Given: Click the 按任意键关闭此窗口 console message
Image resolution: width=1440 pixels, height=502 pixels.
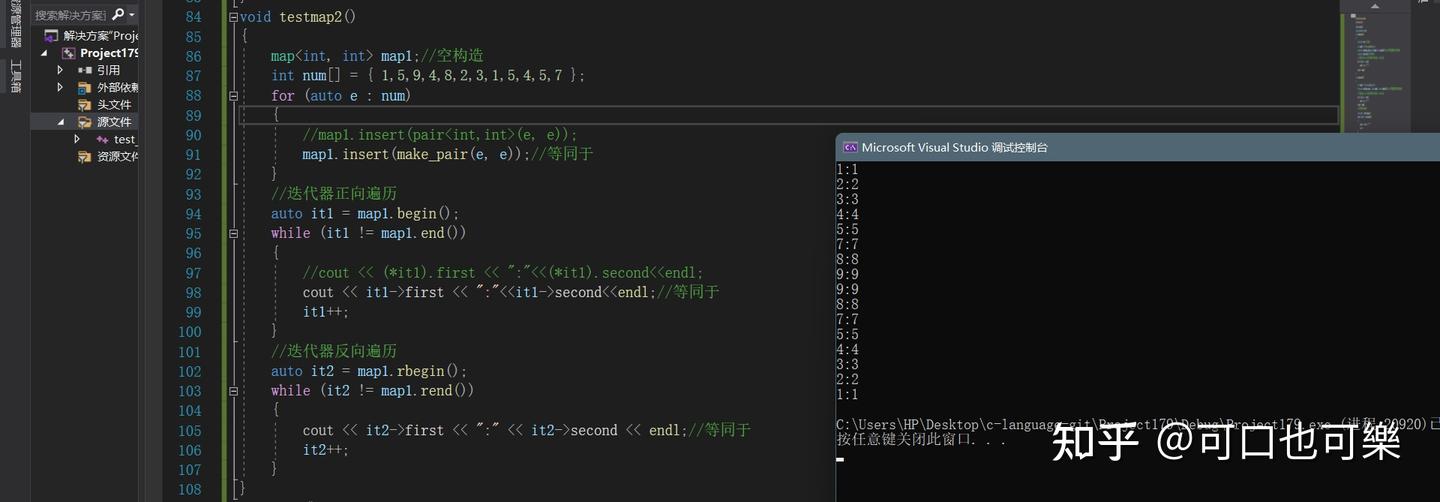Looking at the screenshot, I should pos(922,440).
